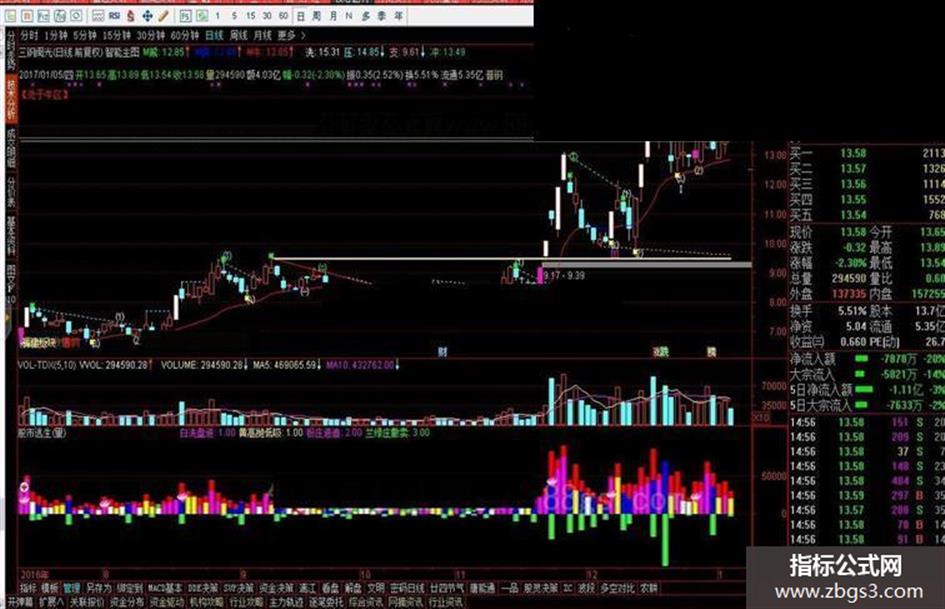
Task: Click the RSI indicator toolbar icon
Action: pos(114,16)
